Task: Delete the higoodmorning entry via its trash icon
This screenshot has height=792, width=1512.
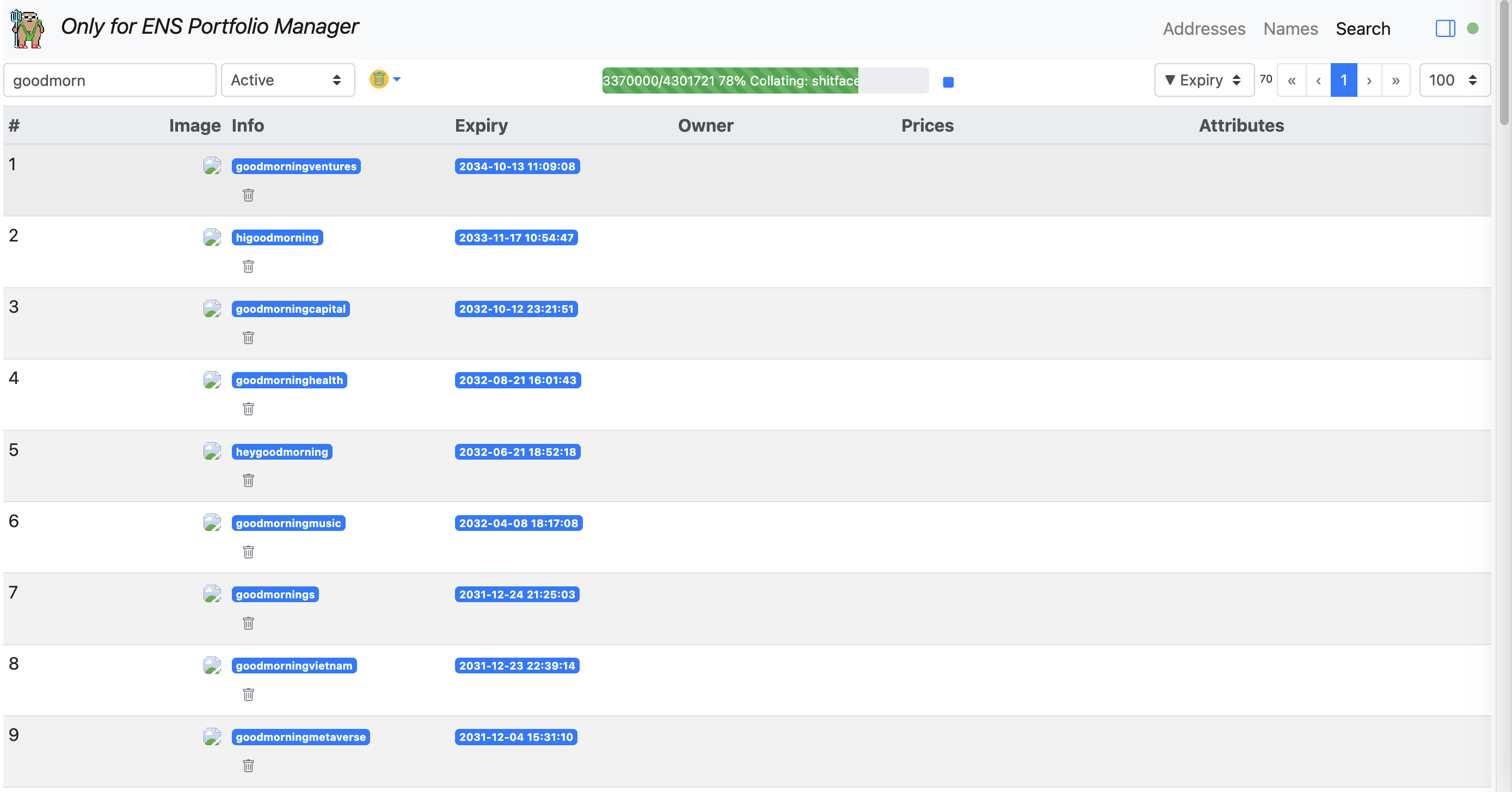Action: [x=248, y=267]
